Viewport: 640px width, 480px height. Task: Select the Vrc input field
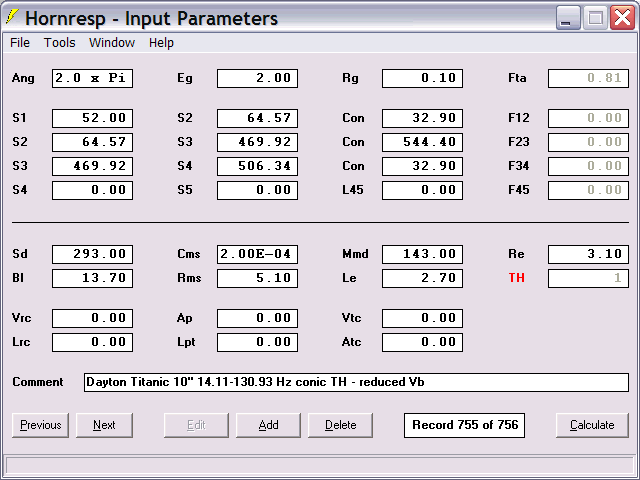pyautogui.click(x=92, y=318)
